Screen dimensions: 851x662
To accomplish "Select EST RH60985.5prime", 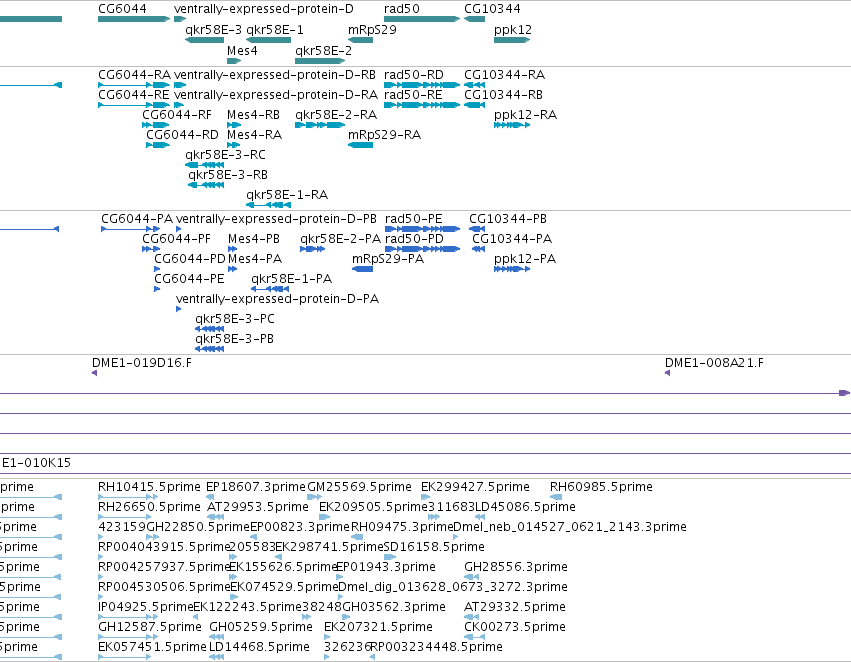I will click(x=601, y=487).
